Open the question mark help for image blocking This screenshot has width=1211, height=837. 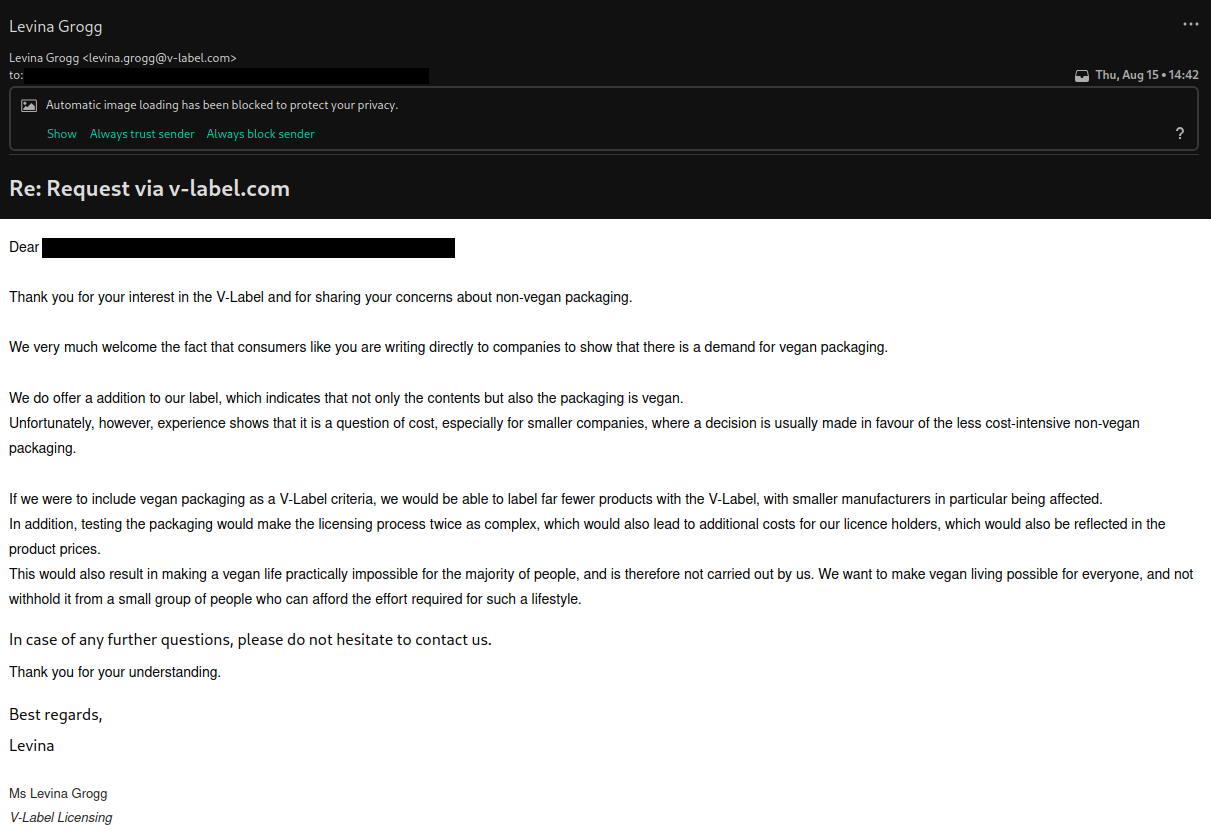(x=1180, y=134)
